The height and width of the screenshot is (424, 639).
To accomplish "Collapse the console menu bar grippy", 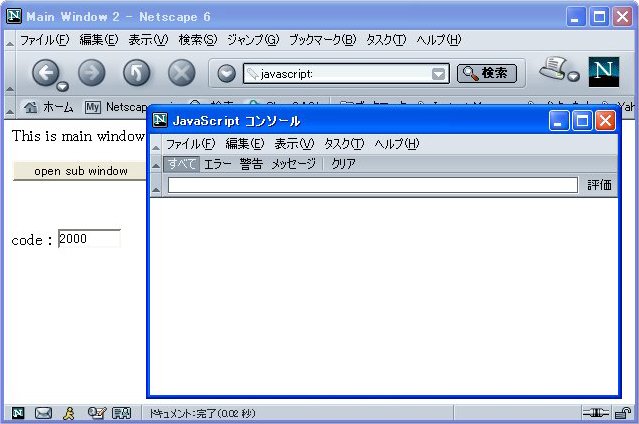I will [156, 144].
